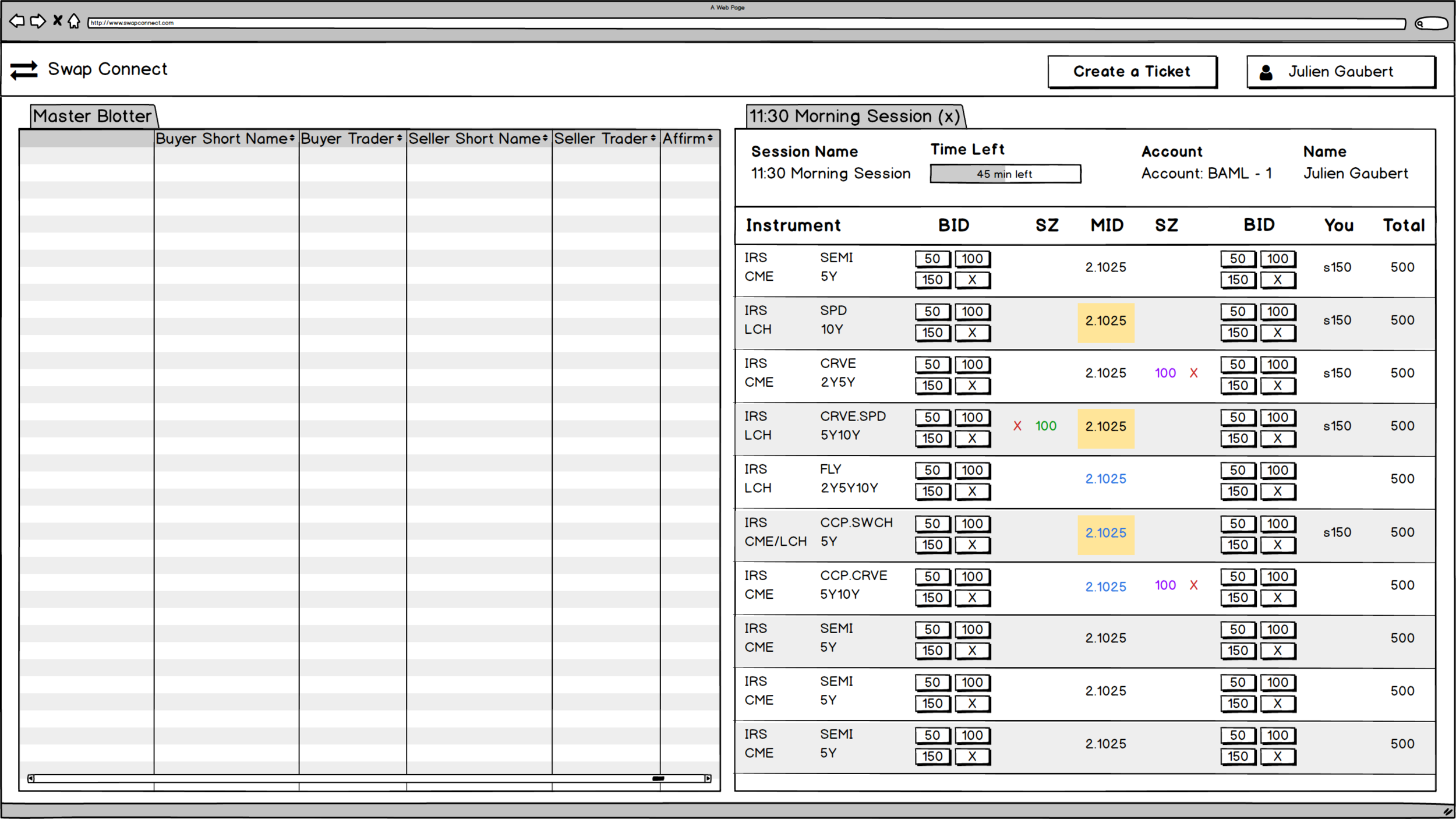Click s150 in CCP.SWCH 5Y row

1337,532
